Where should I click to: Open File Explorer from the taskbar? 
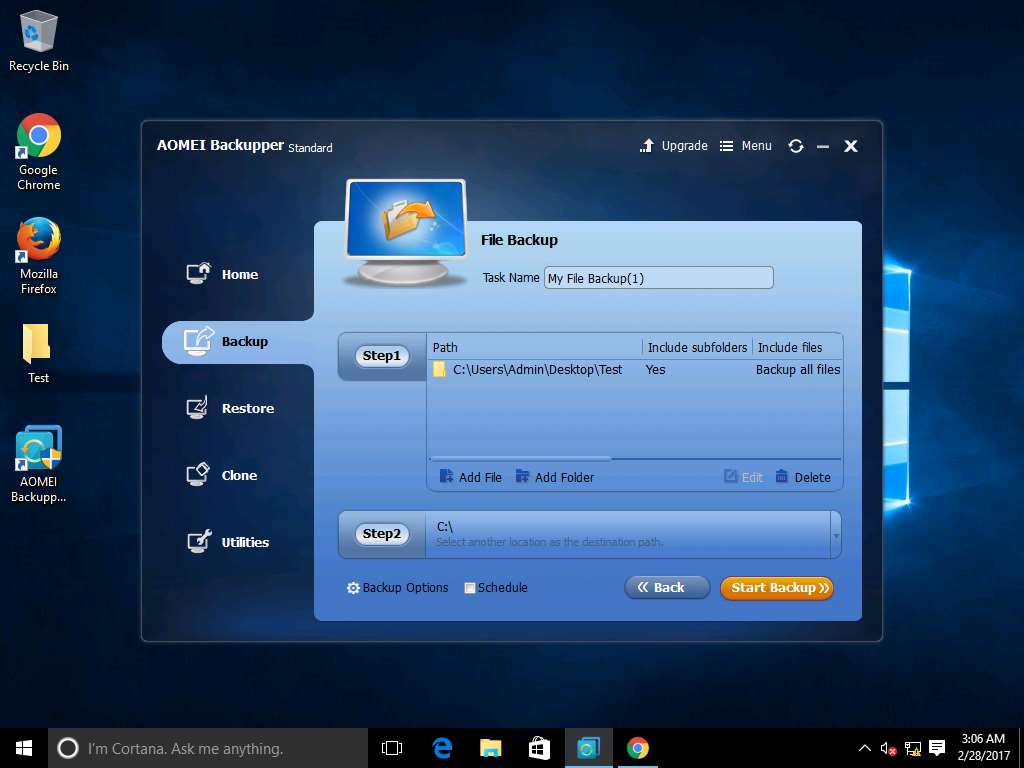(x=490, y=748)
